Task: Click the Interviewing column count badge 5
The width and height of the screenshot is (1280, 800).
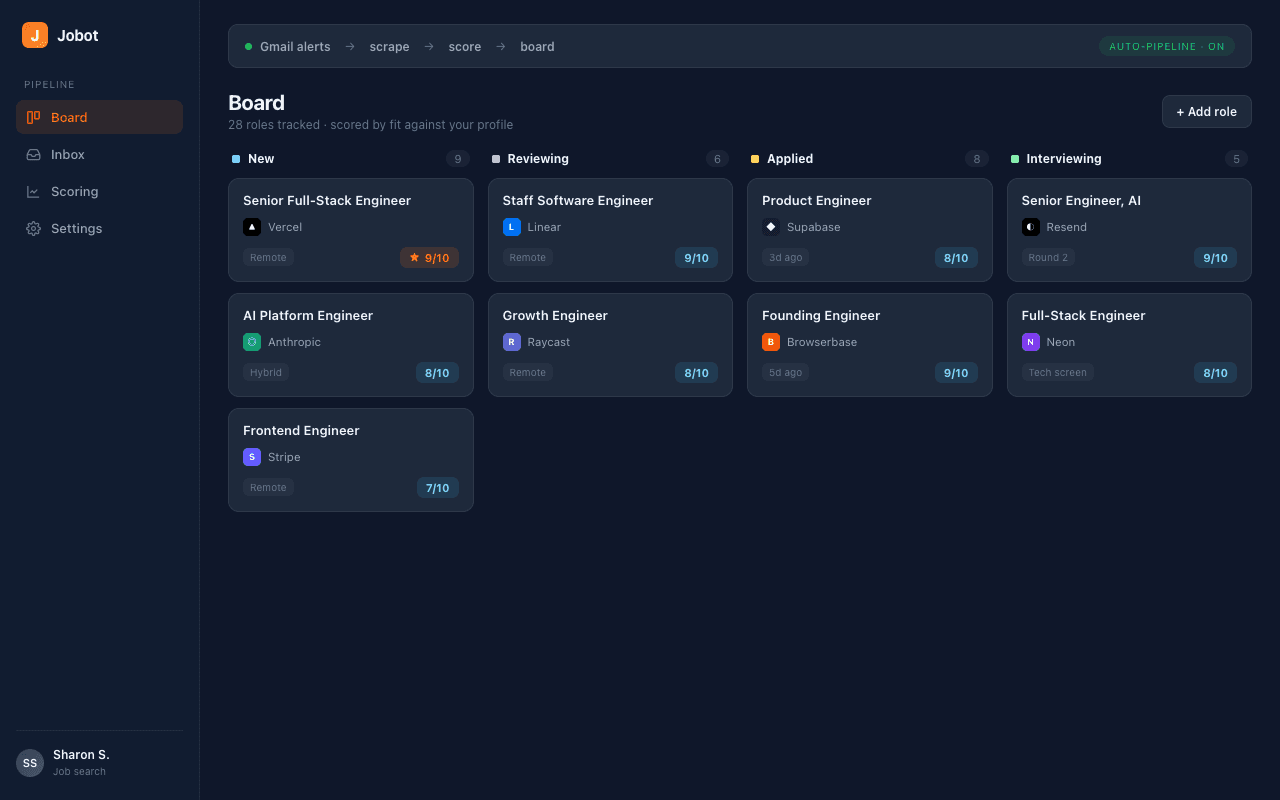Action: pyautogui.click(x=1236, y=159)
